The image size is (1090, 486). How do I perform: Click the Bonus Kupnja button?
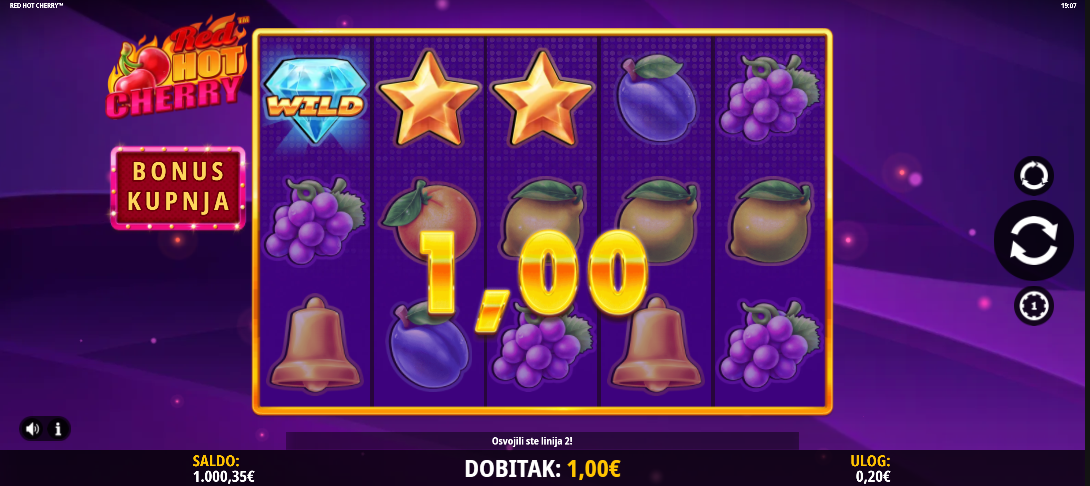click(x=178, y=188)
